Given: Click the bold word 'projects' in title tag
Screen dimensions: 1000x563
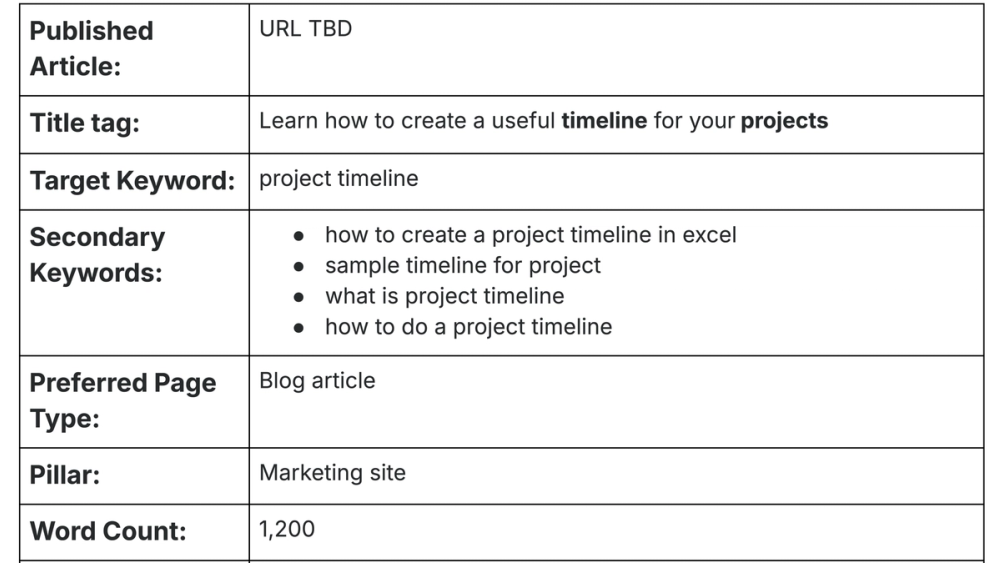Looking at the screenshot, I should coord(784,121).
